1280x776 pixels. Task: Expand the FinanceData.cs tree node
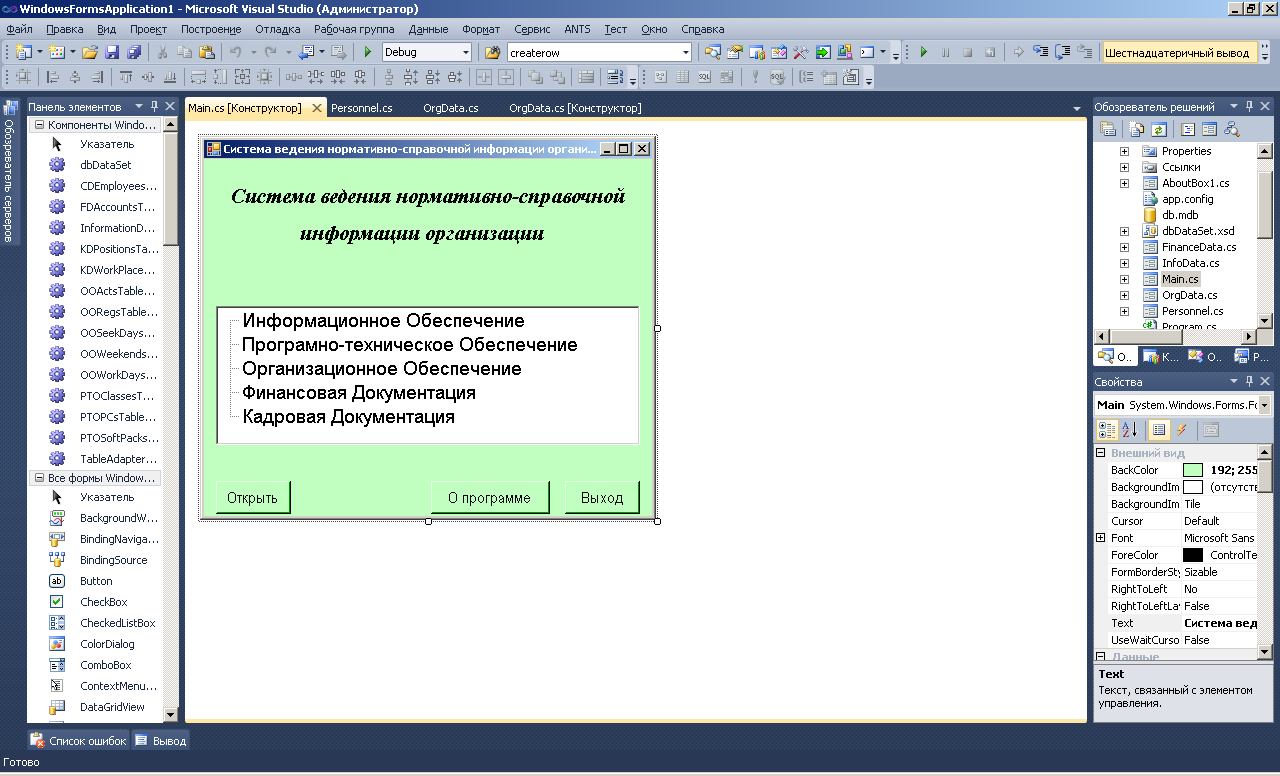[x=1124, y=247]
